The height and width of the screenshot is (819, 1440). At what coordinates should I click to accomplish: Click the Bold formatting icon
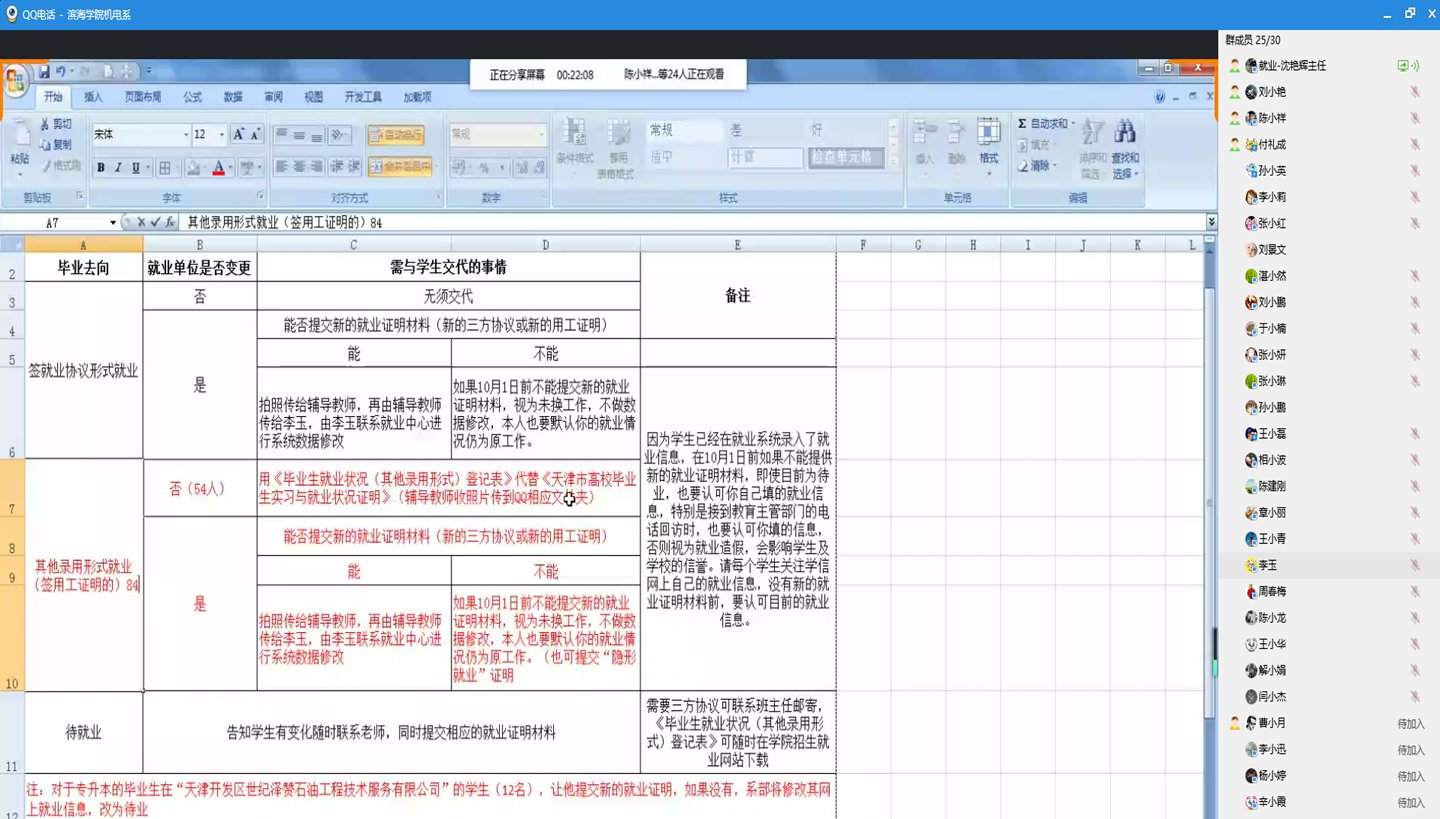[x=100, y=168]
